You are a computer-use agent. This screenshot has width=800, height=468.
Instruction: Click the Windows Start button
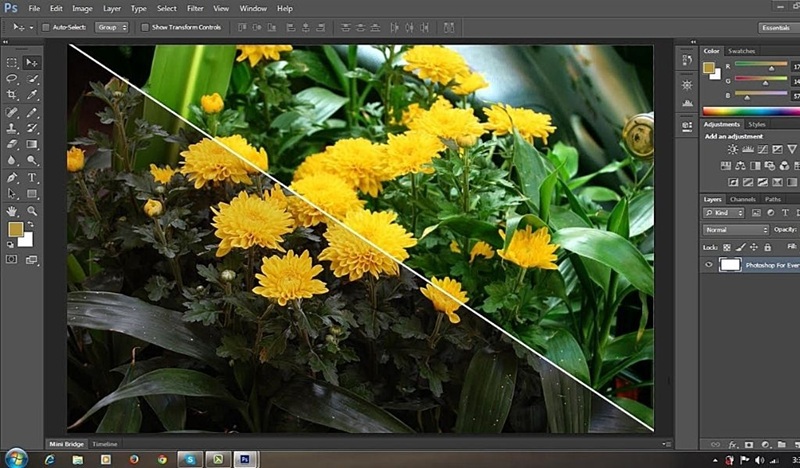tap(16, 458)
